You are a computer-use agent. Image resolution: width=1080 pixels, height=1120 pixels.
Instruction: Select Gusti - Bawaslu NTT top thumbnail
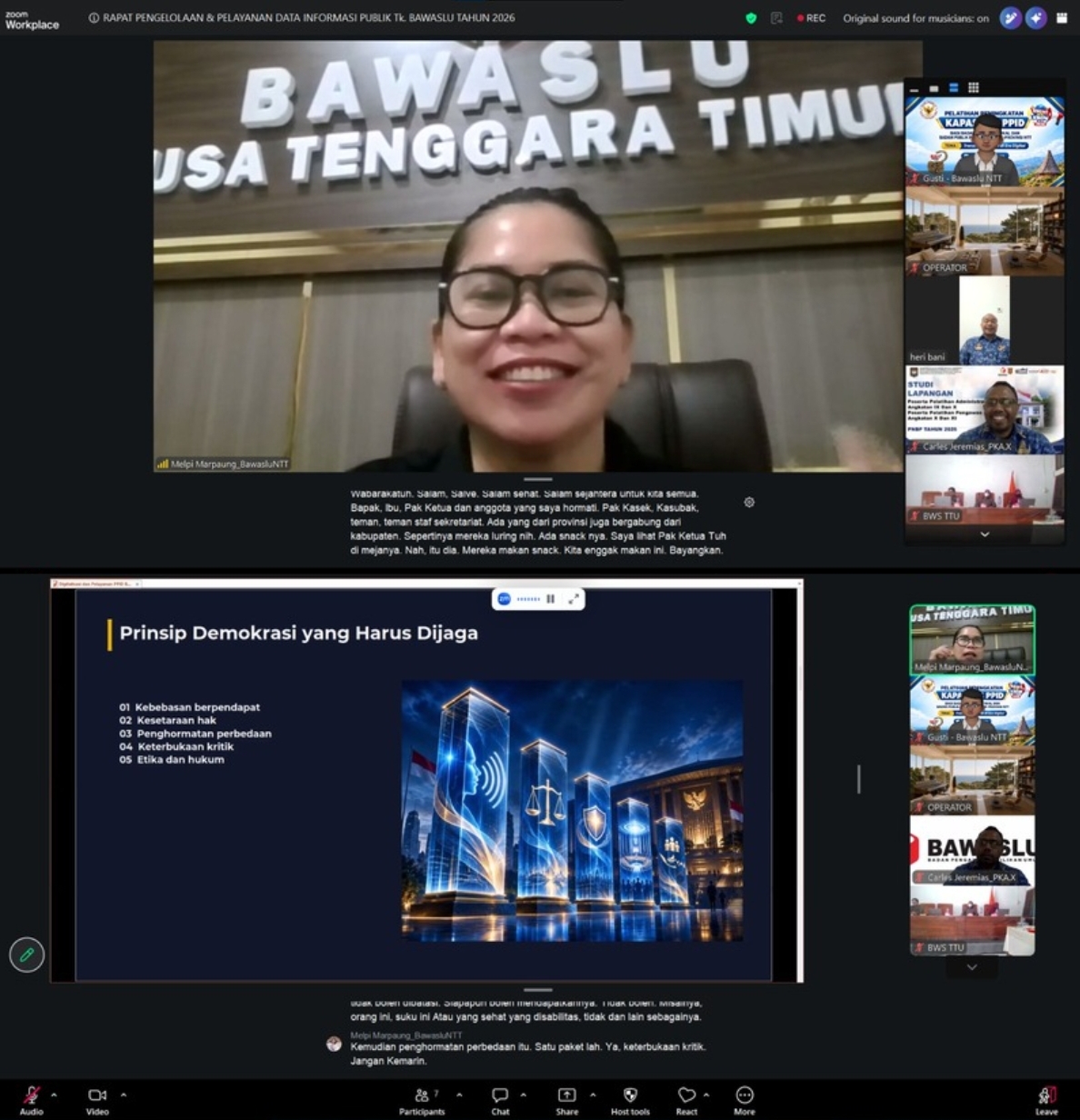tap(985, 142)
